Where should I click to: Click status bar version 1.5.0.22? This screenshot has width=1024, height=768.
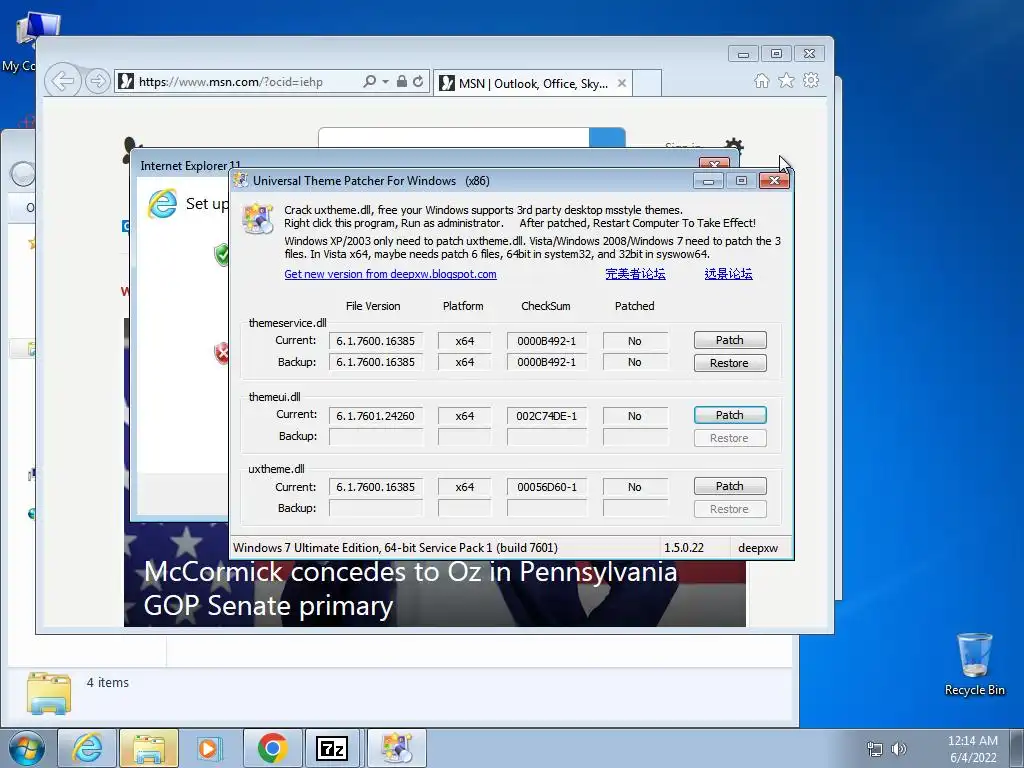(x=684, y=548)
